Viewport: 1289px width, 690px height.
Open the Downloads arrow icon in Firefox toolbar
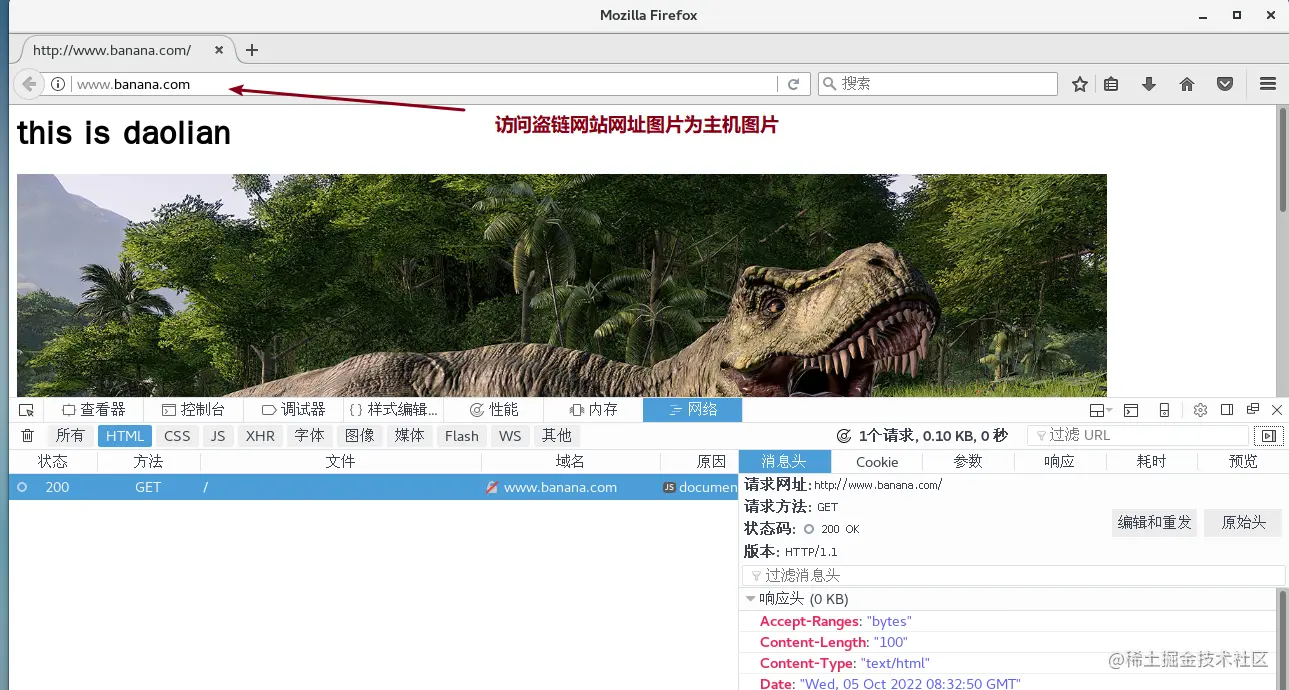click(1148, 84)
